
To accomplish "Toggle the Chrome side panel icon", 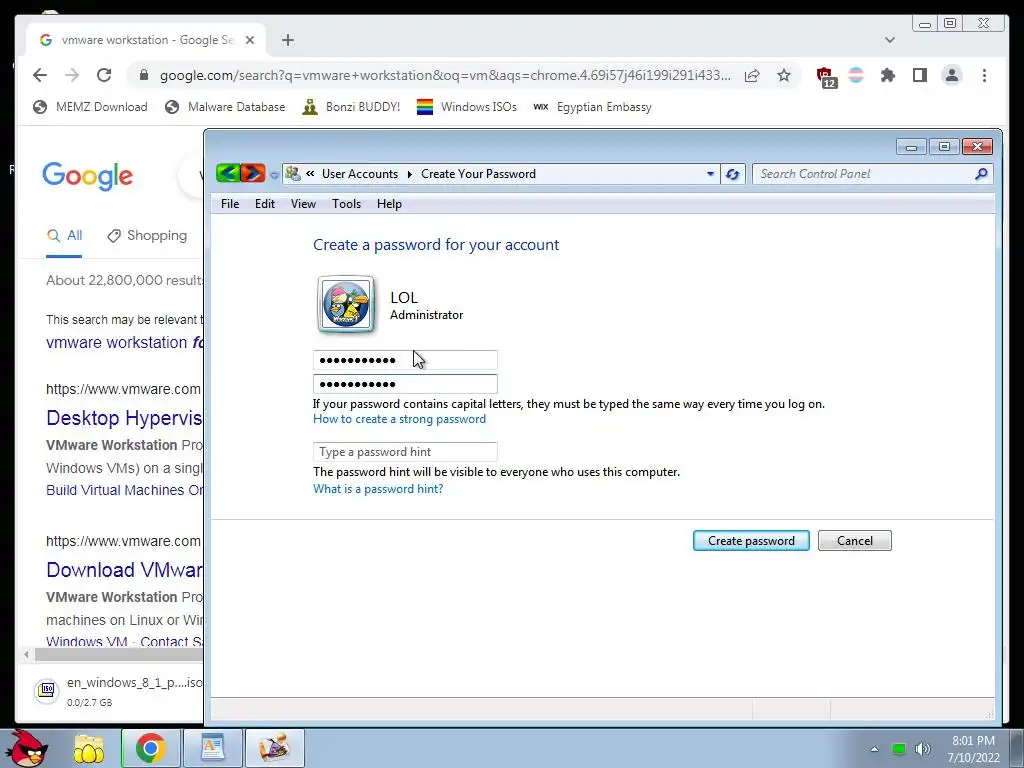I will [920, 75].
